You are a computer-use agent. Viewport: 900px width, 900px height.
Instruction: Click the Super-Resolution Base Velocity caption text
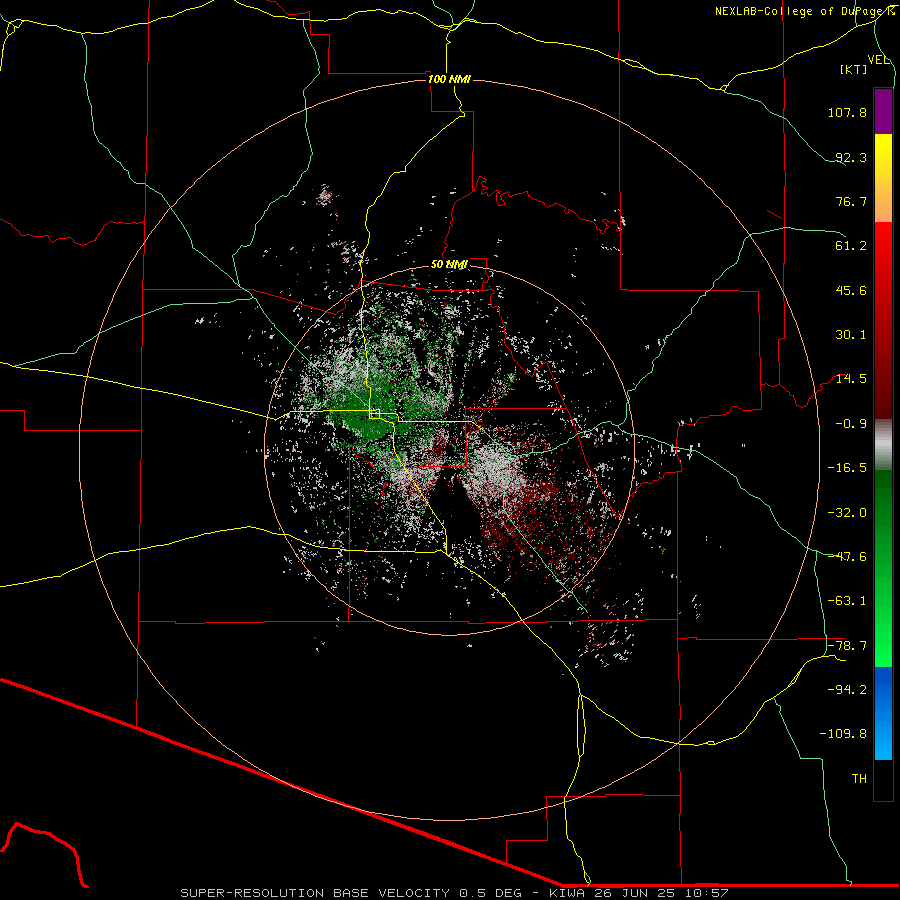point(453,893)
